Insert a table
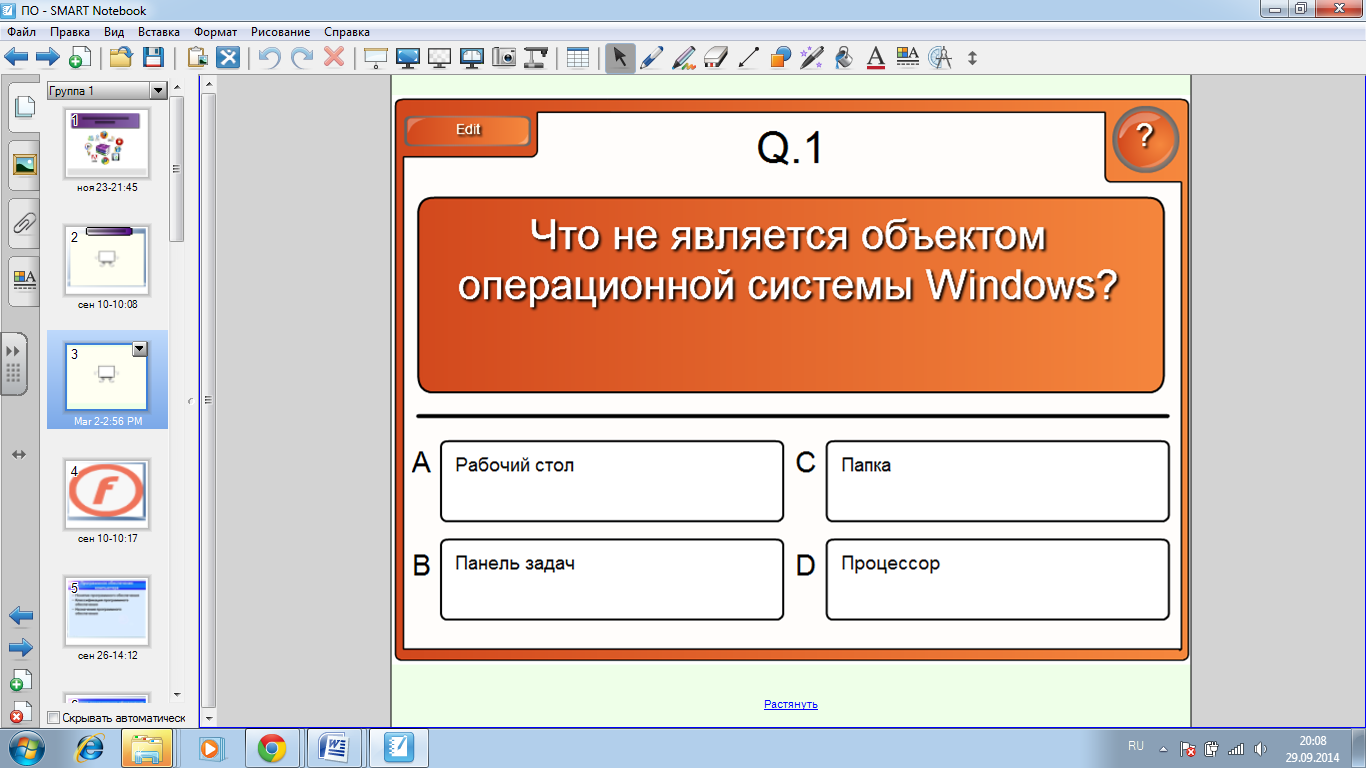This screenshot has width=1366, height=768. click(578, 57)
